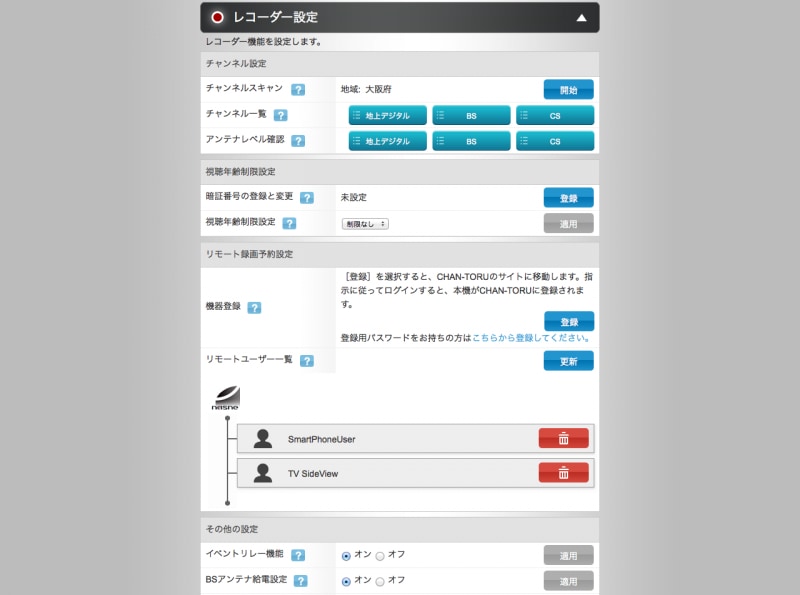Open the 制限なし dropdown menu
This screenshot has height=595, width=800.
coord(368,223)
